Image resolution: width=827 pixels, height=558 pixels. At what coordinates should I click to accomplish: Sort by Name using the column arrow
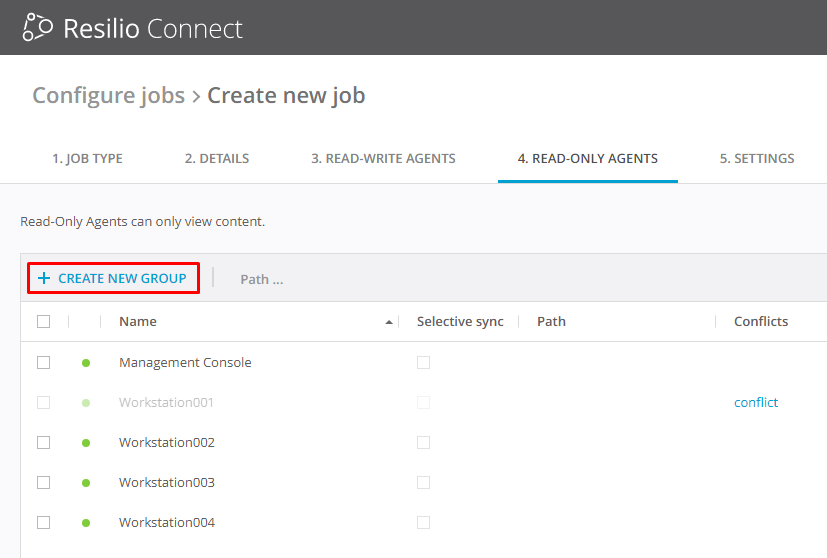(388, 322)
